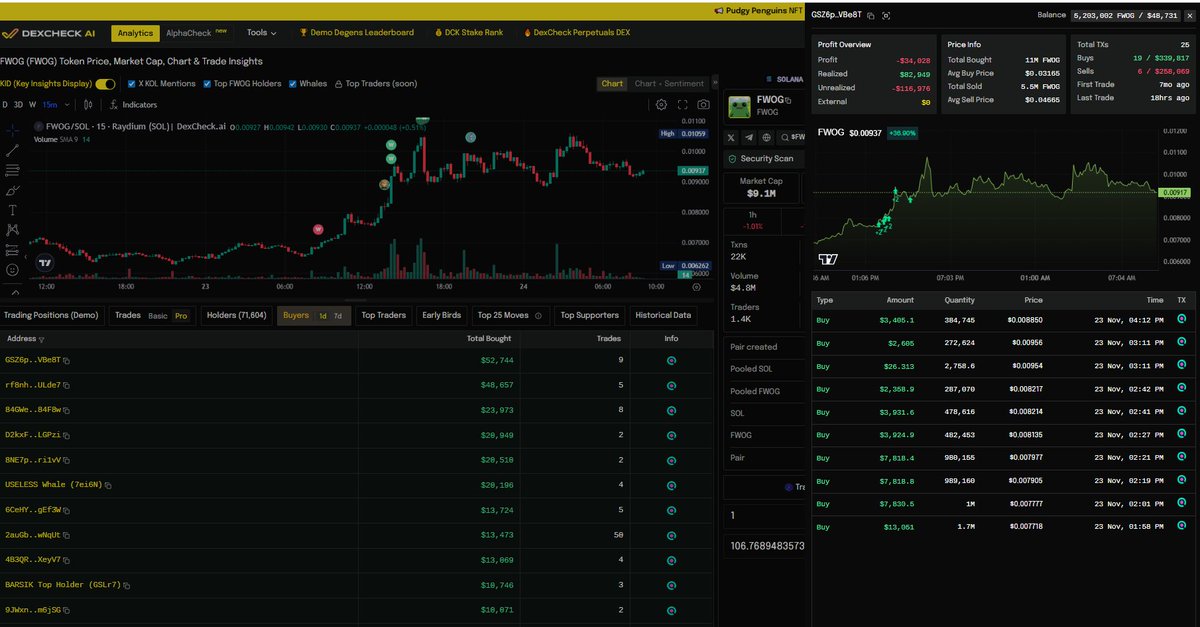Open info icon for rf8nh..ULde7 row
This screenshot has width=1200, height=627.
[671, 384]
